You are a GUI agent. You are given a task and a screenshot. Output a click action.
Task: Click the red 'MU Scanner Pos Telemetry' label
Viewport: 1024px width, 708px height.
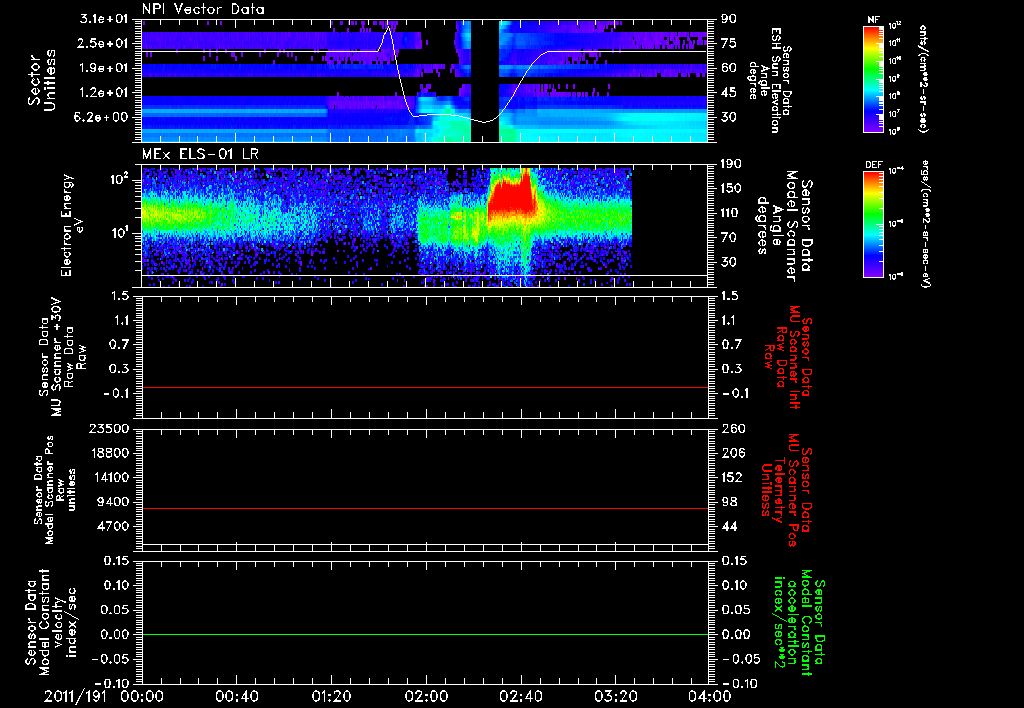(786, 490)
